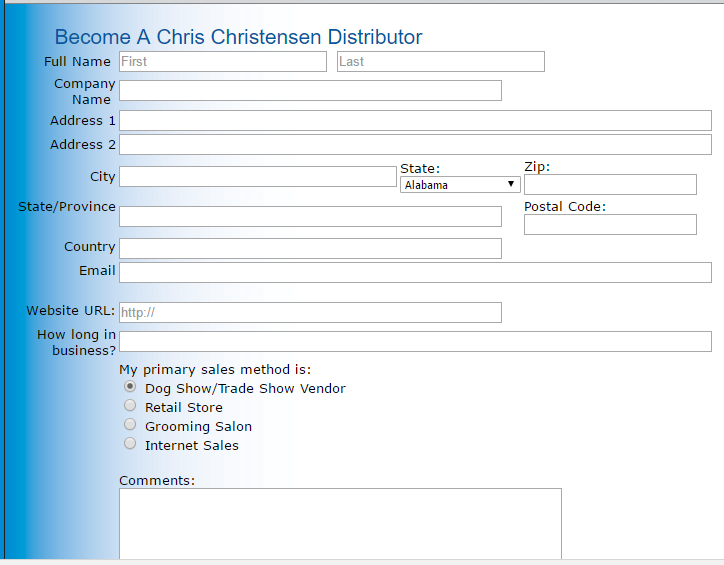The image size is (724, 565).
Task: Click the 'Email' label text
Action: 97,270
